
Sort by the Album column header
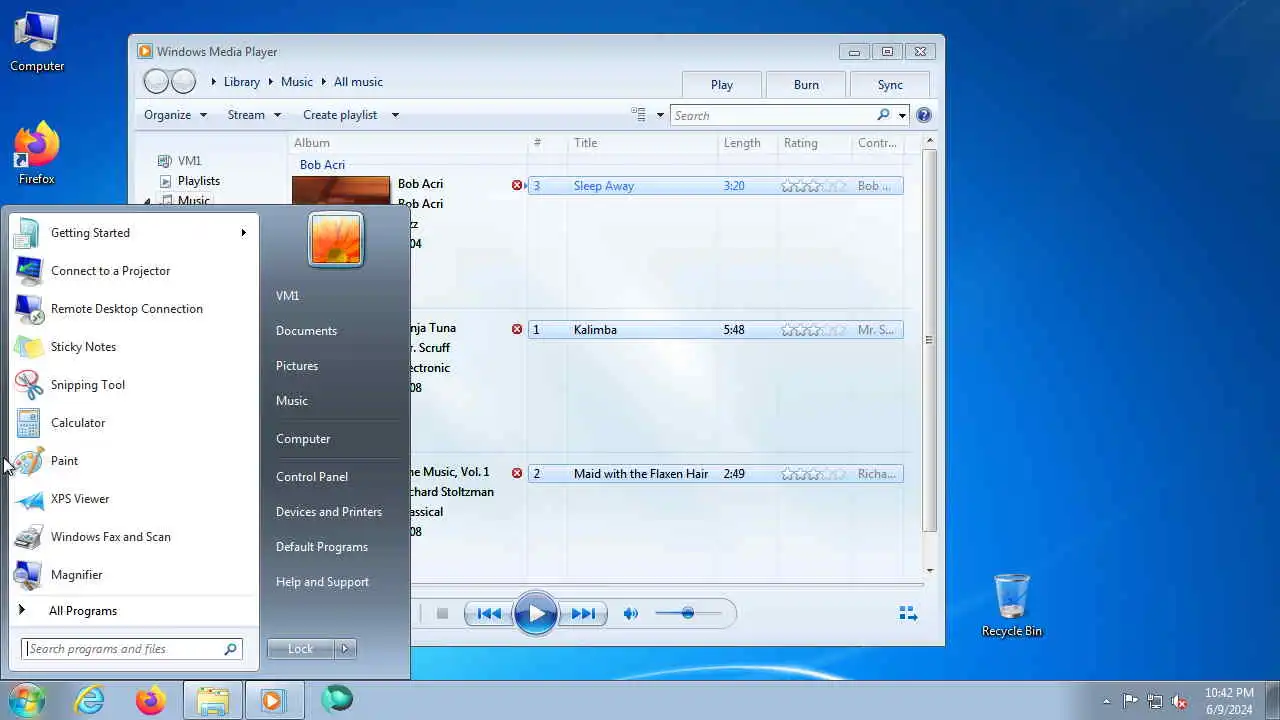(312, 143)
